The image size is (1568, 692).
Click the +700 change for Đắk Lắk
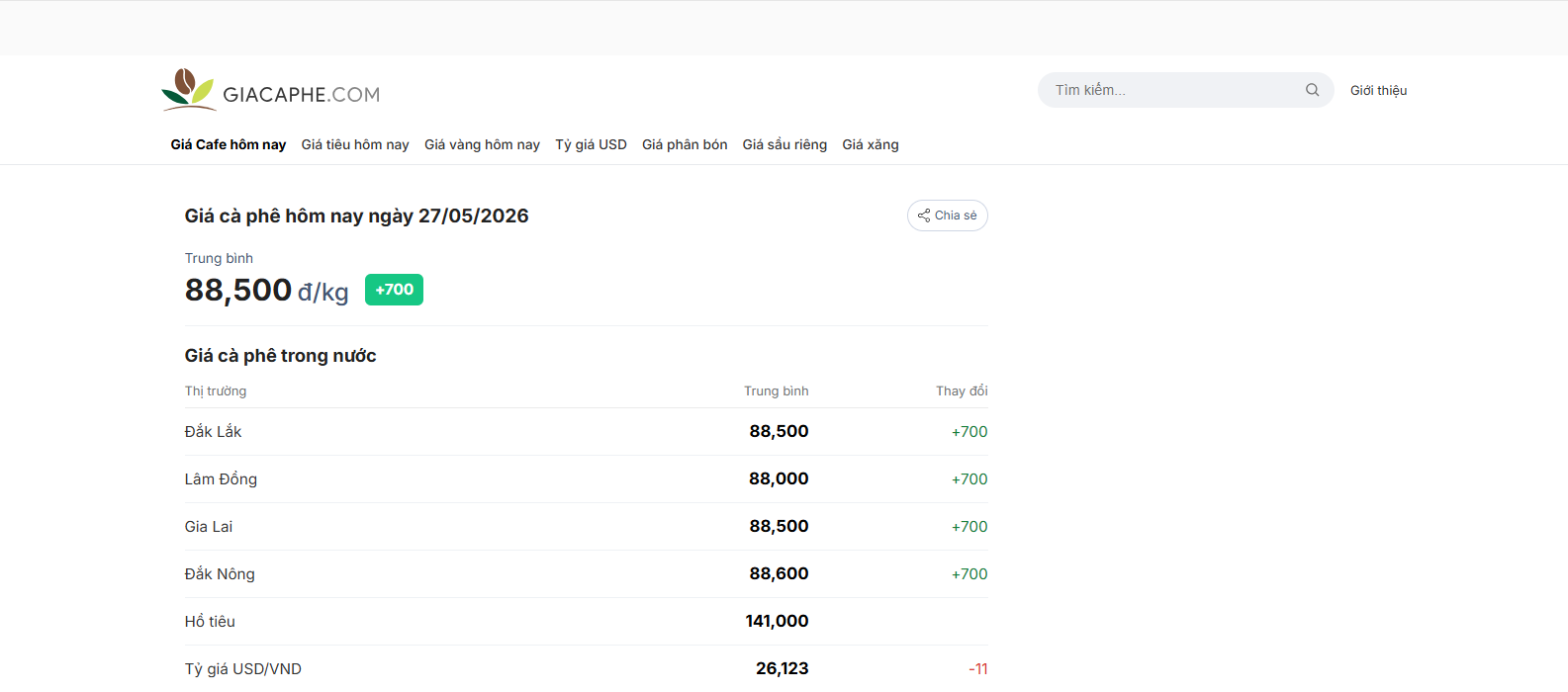click(x=969, y=432)
